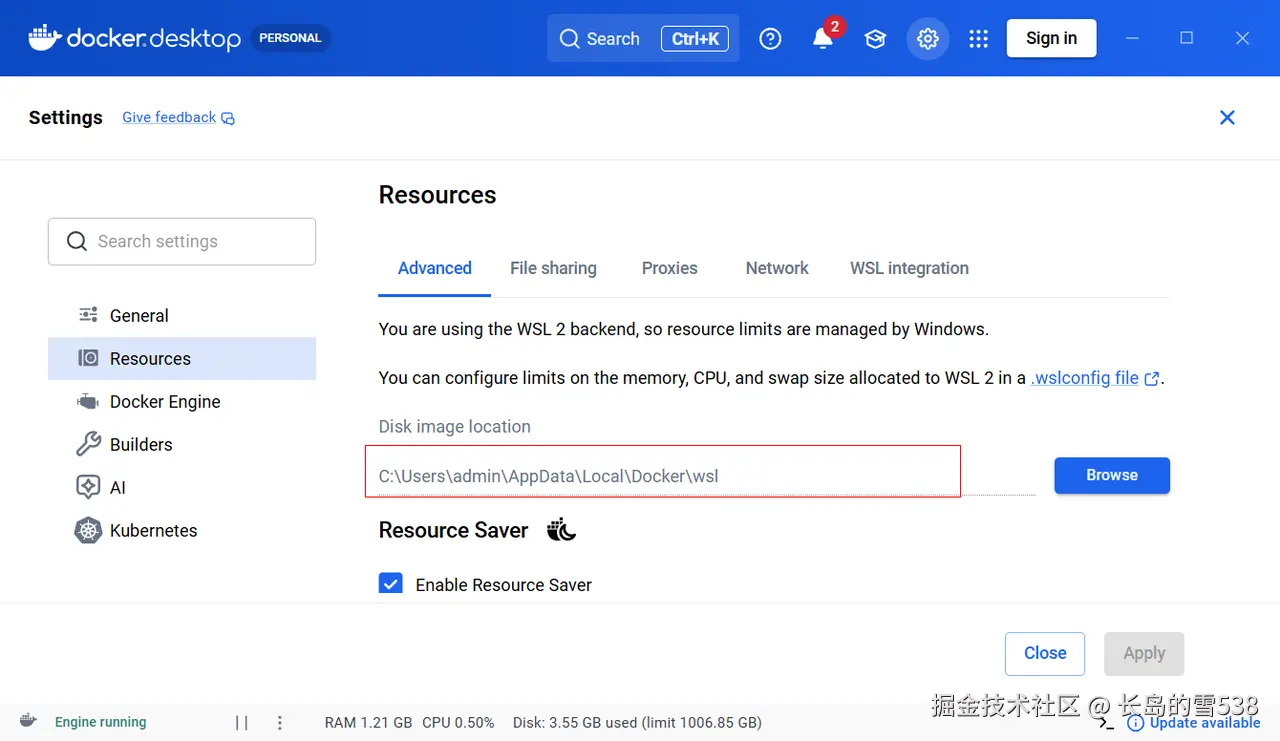Click the Browse button
1280x741 pixels.
pos(1112,475)
